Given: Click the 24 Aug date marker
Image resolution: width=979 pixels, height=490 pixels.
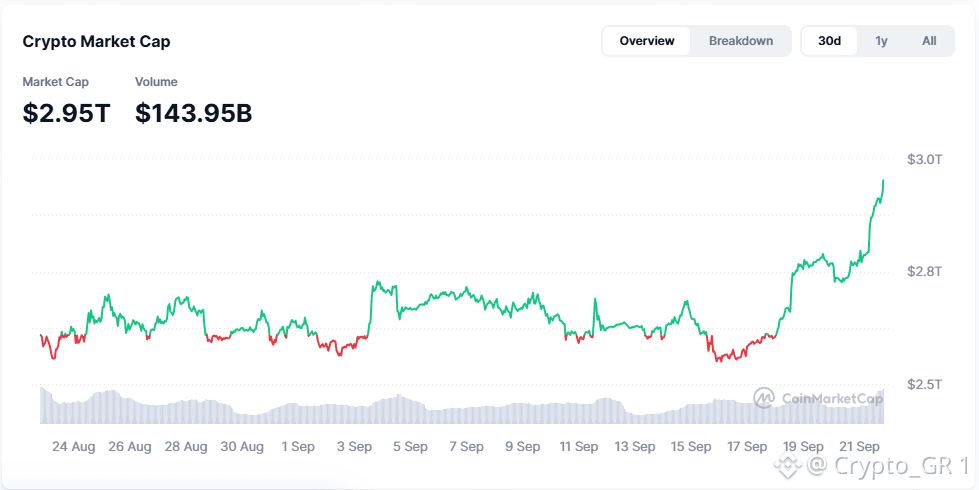Looking at the screenshot, I should pos(74,447).
